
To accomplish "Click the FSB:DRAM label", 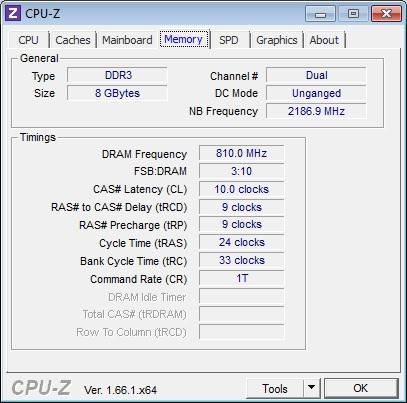I will [160, 172].
